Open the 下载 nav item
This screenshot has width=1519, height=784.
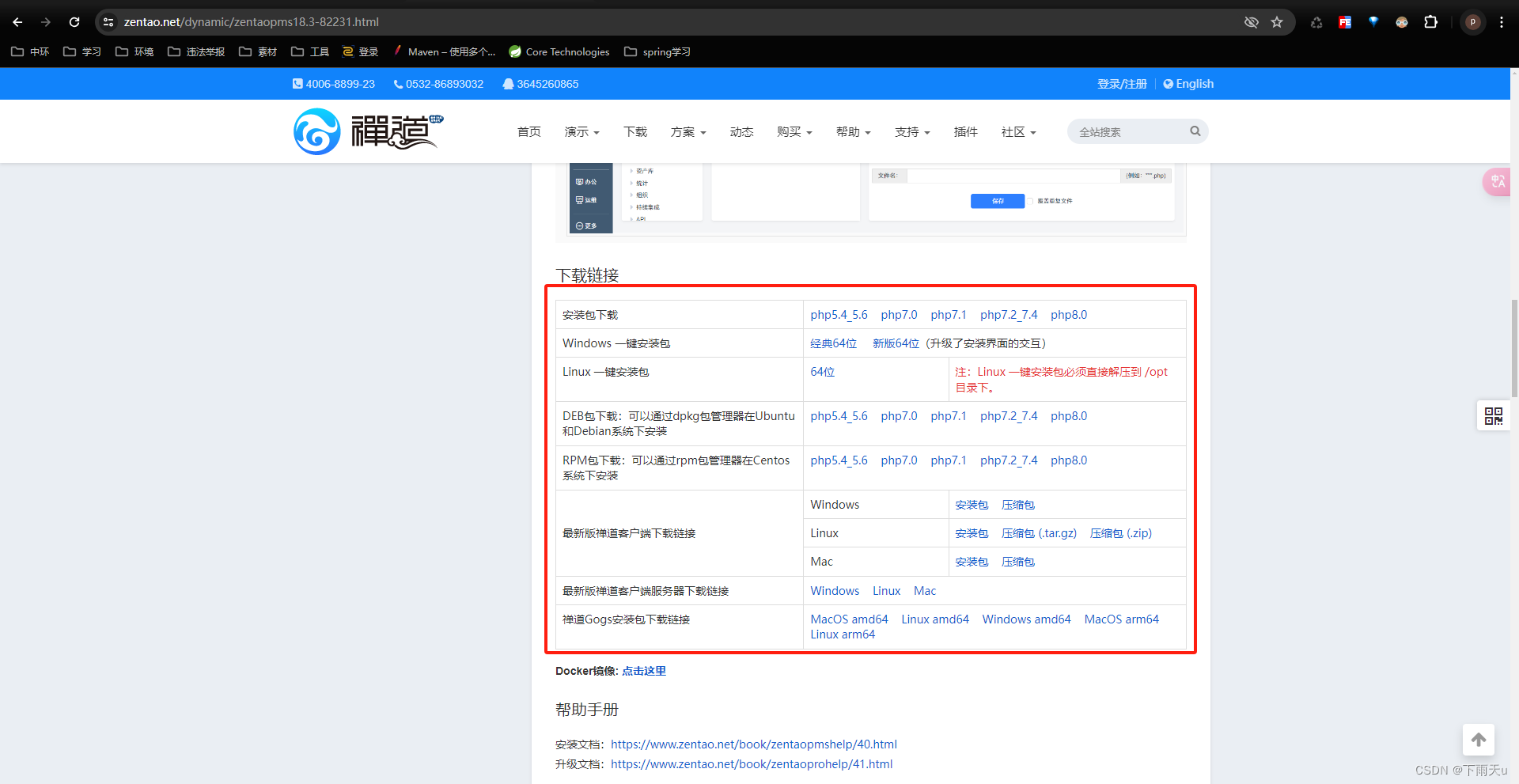click(x=634, y=132)
